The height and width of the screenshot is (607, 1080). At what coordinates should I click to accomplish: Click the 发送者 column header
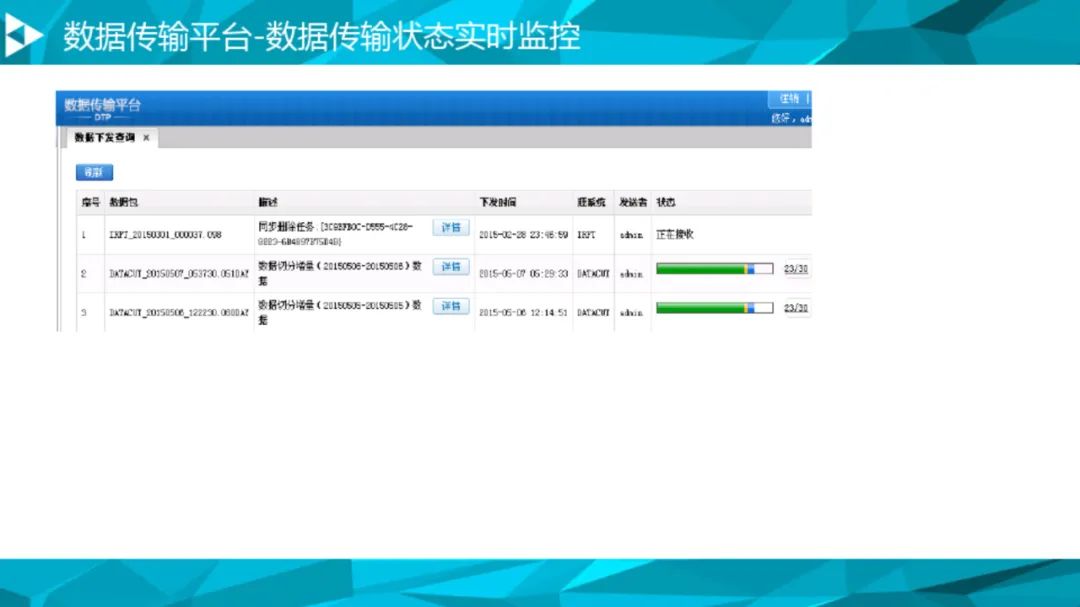633,203
